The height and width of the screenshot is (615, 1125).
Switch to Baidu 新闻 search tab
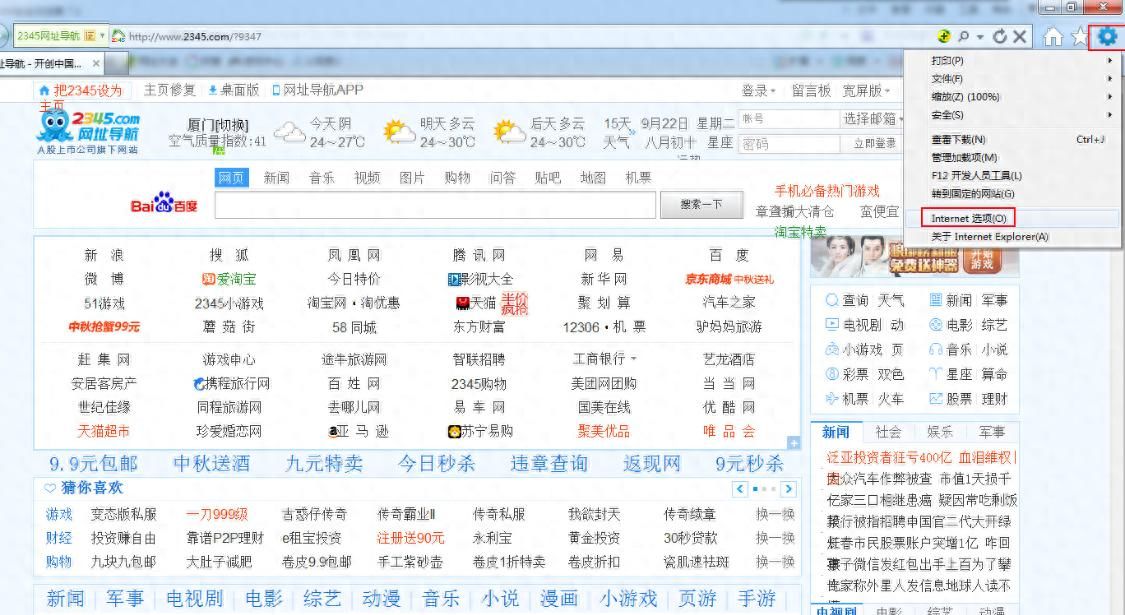coord(276,178)
